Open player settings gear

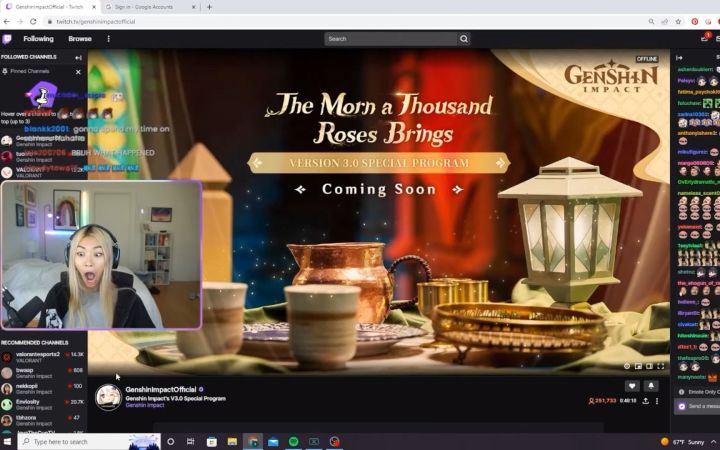627,366
